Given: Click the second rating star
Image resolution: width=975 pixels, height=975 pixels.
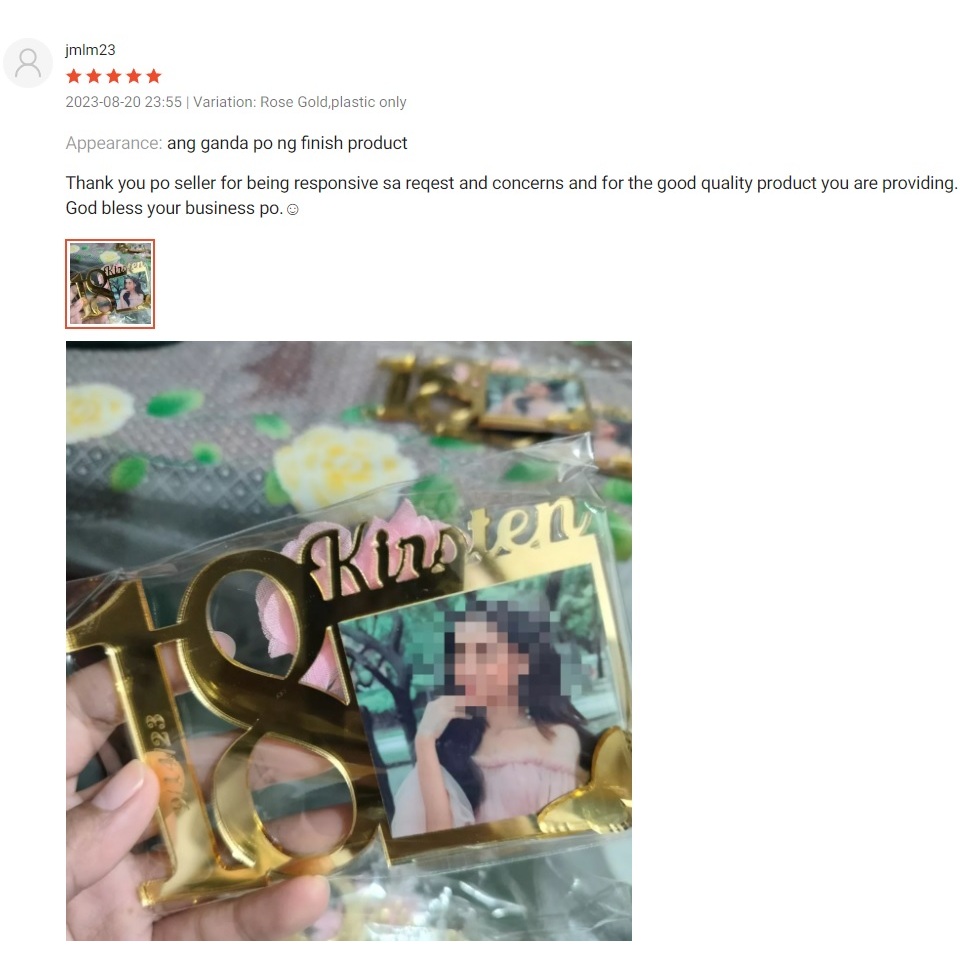Looking at the screenshot, I should (x=94, y=76).
